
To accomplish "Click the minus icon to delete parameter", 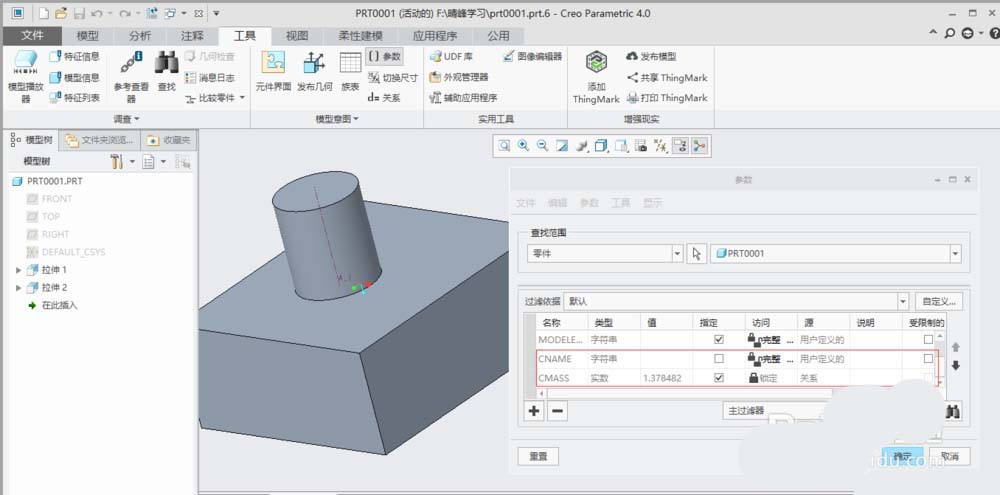I will [x=557, y=411].
